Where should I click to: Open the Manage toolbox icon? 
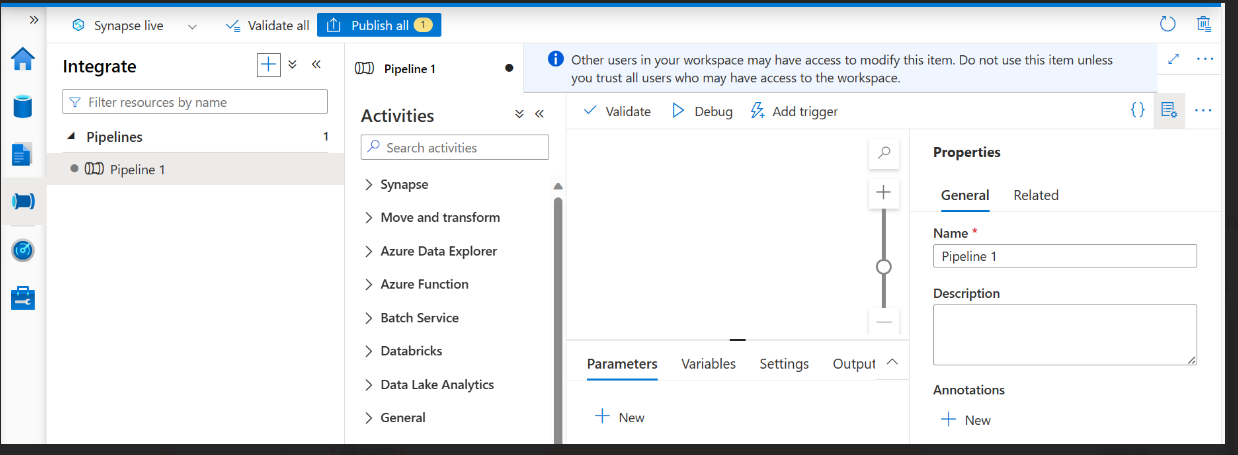23,297
